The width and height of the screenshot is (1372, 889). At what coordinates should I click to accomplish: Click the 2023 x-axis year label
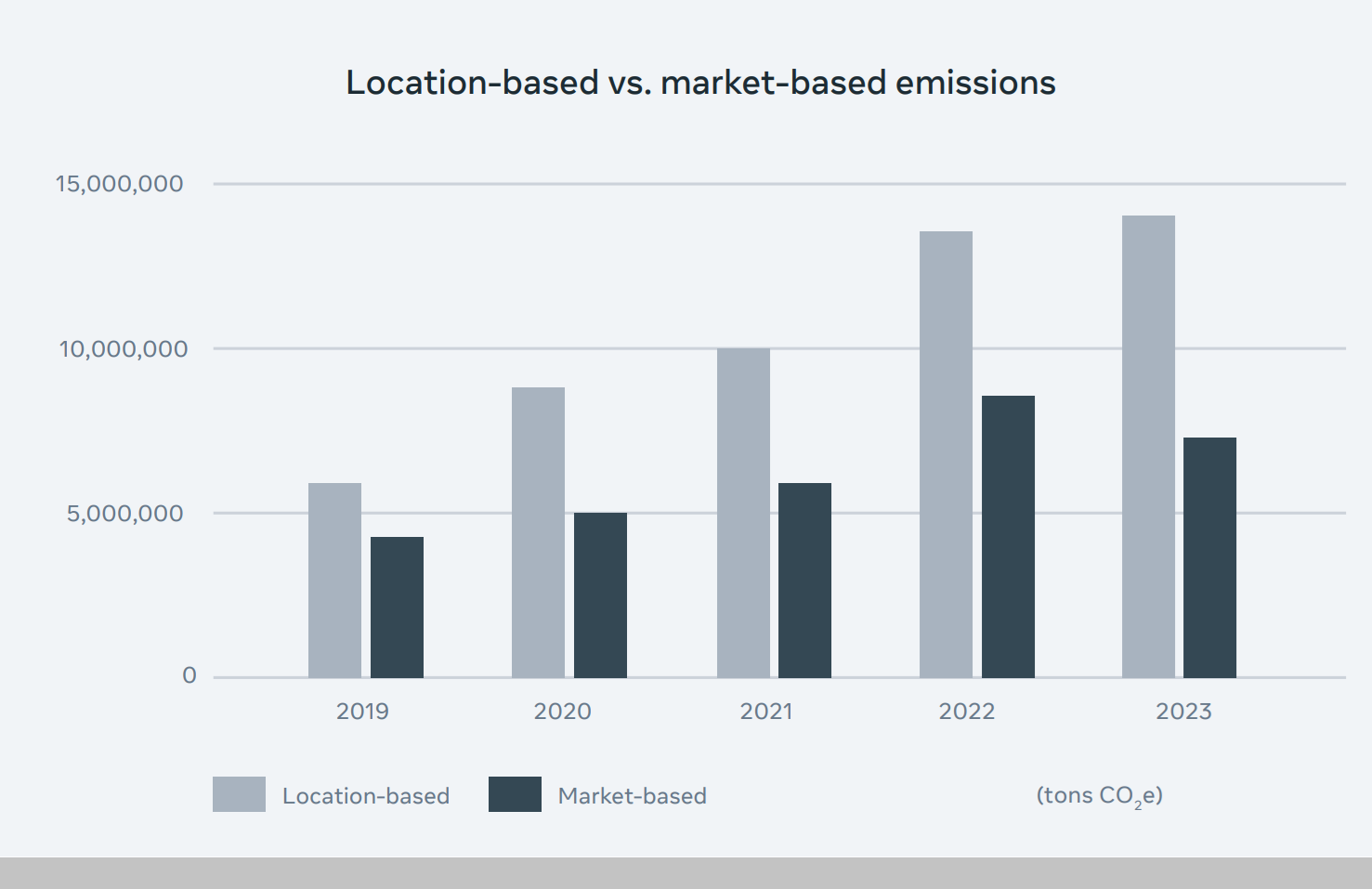tap(1183, 712)
